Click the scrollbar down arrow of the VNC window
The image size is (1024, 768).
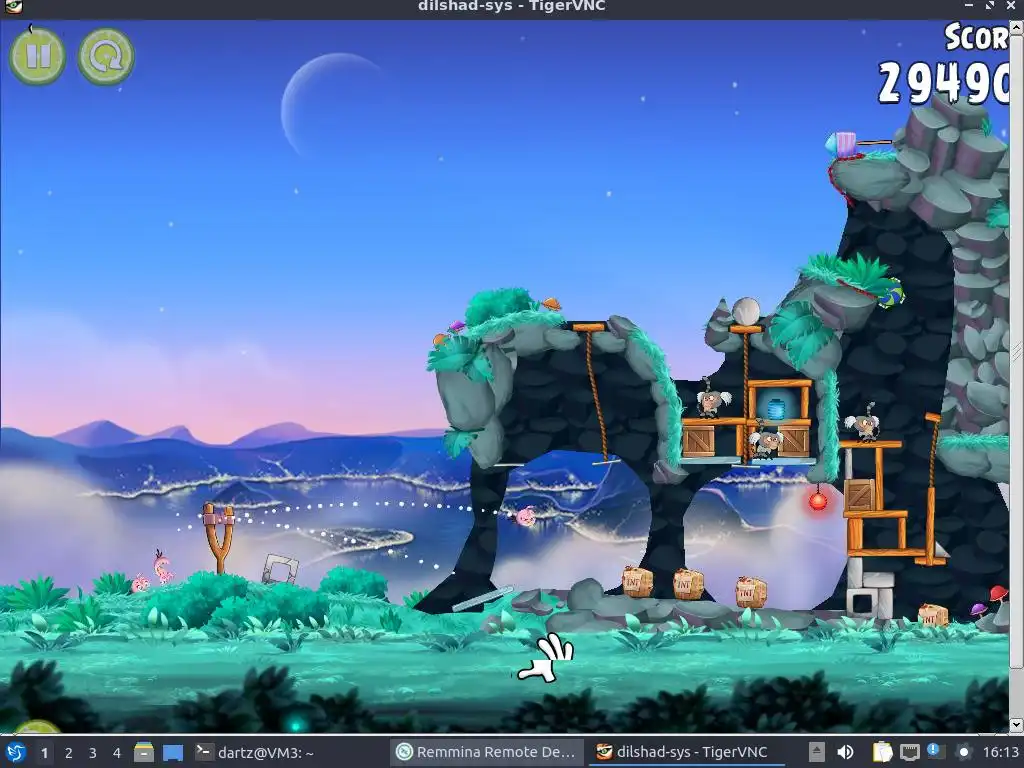click(x=1016, y=725)
